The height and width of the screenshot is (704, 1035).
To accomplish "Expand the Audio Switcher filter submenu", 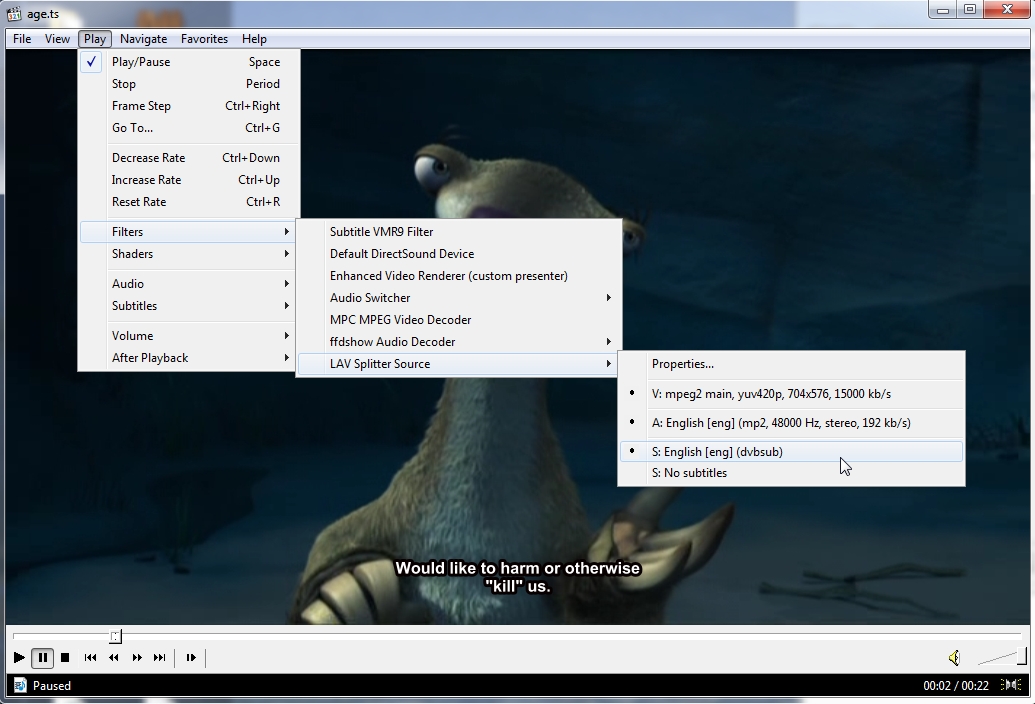I will (x=459, y=298).
